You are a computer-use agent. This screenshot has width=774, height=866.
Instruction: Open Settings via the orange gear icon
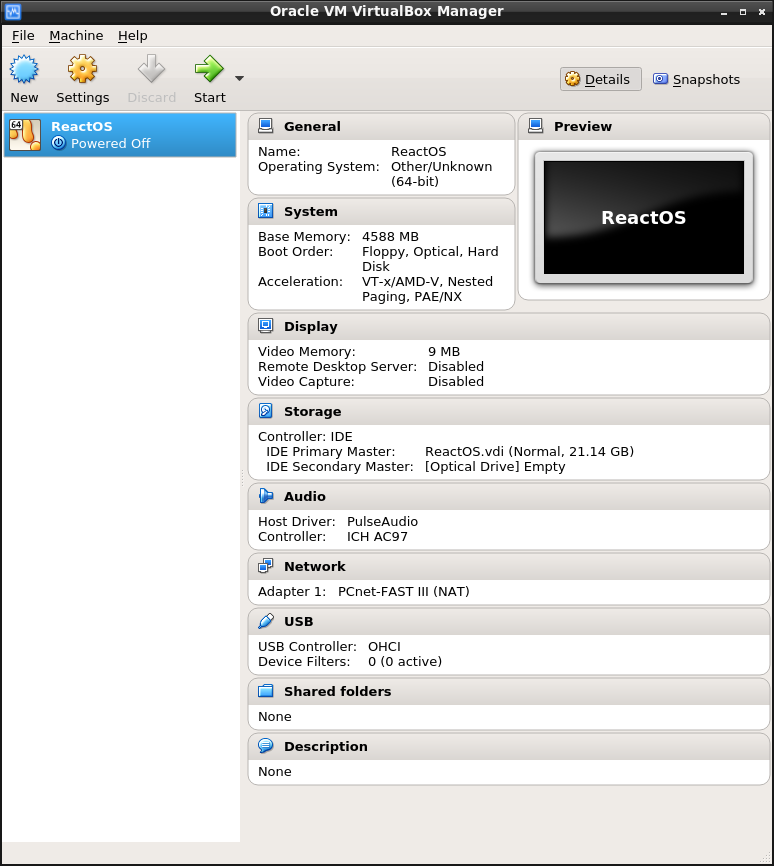pyautogui.click(x=82, y=69)
